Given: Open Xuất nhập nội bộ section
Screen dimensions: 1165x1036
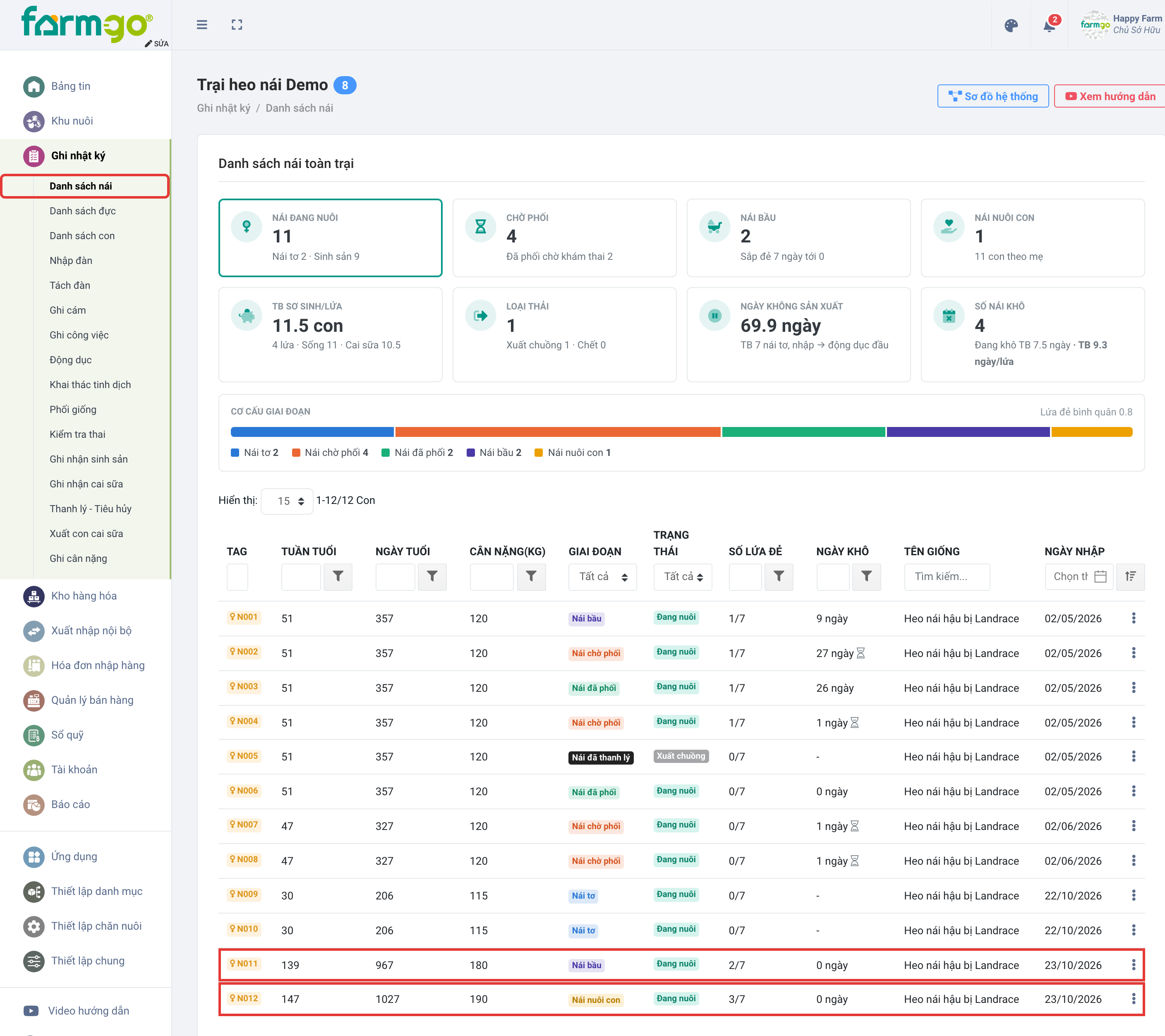Looking at the screenshot, I should (x=91, y=631).
